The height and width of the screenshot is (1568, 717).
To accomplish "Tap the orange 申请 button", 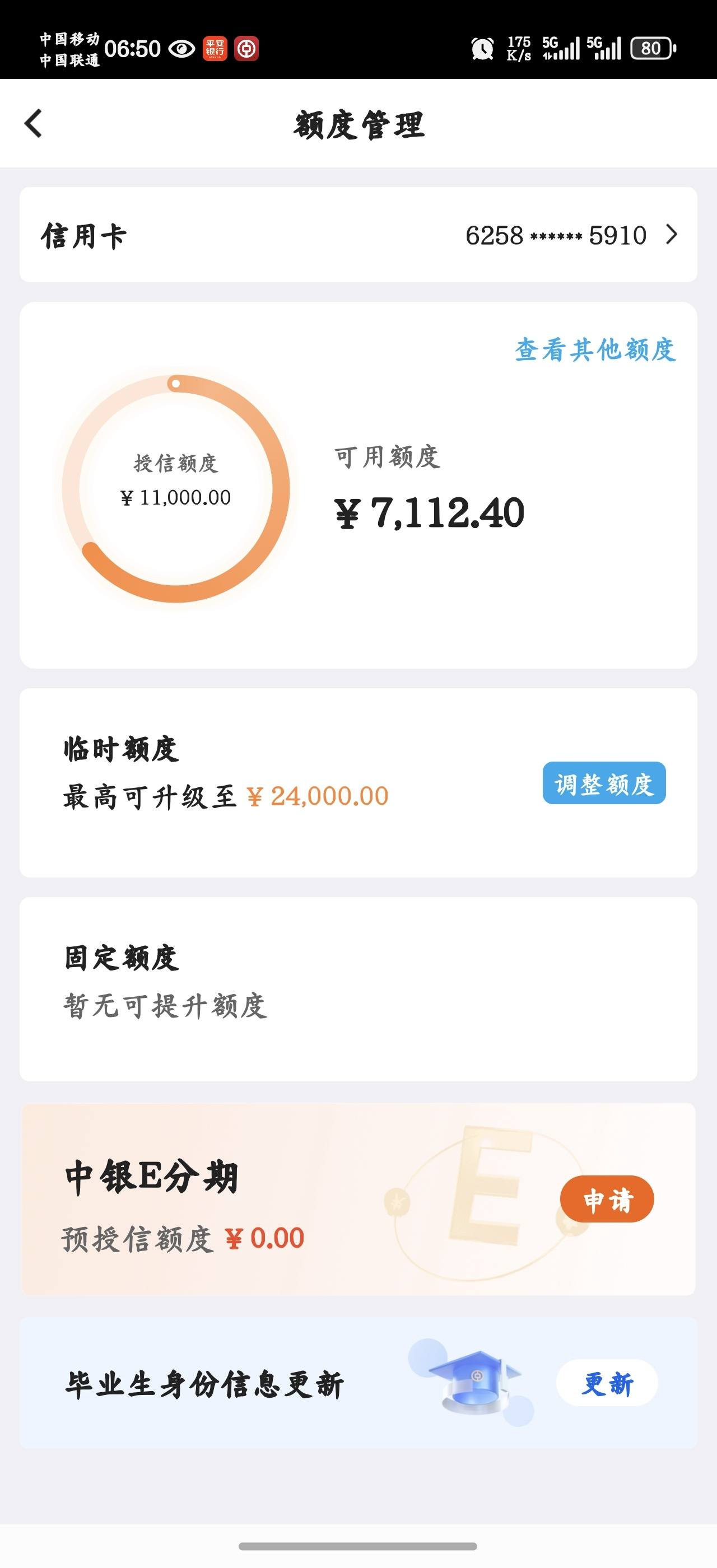I will [x=607, y=1198].
